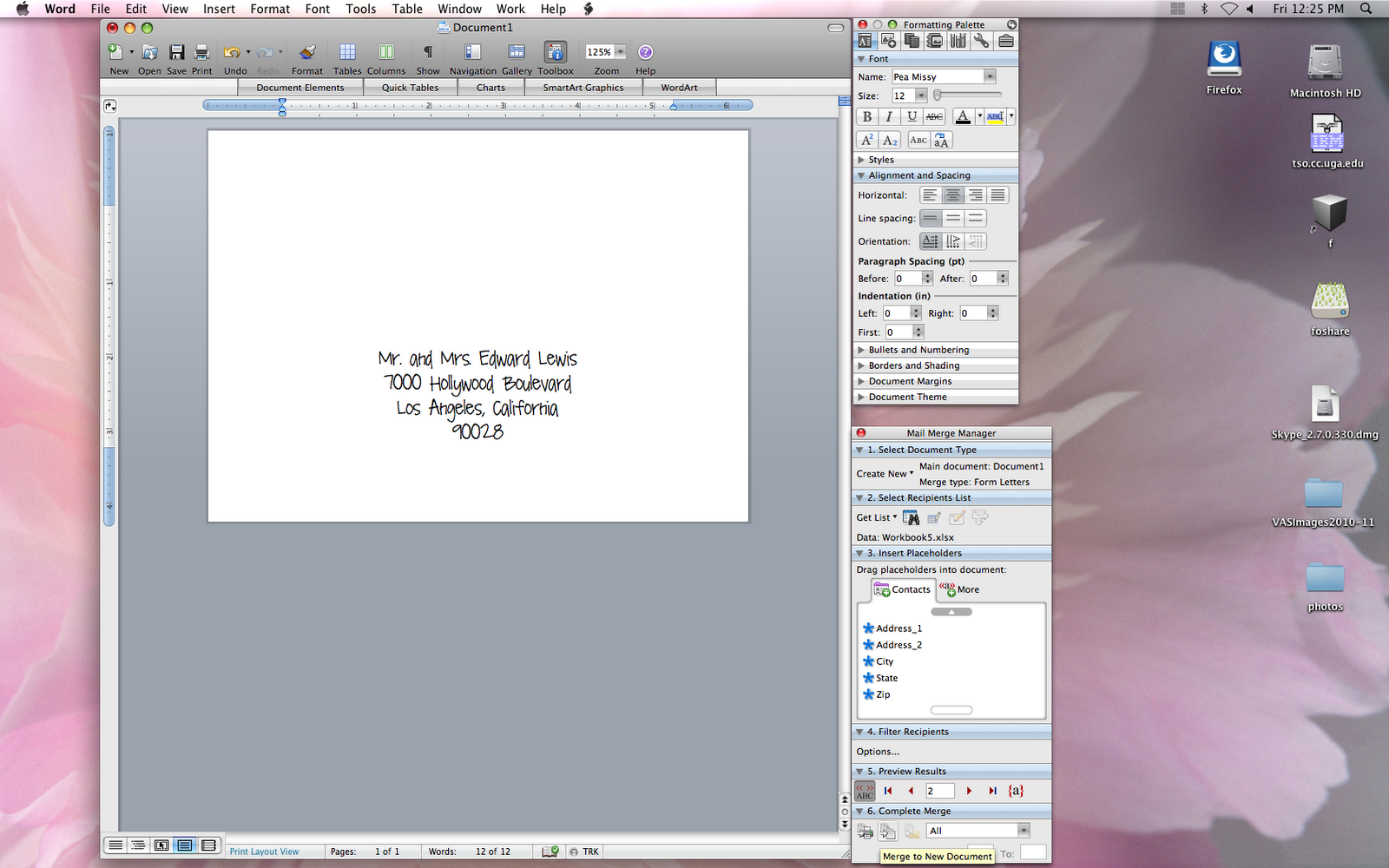Toggle underline formatting
The width and height of the screenshot is (1389, 868).
click(x=912, y=116)
